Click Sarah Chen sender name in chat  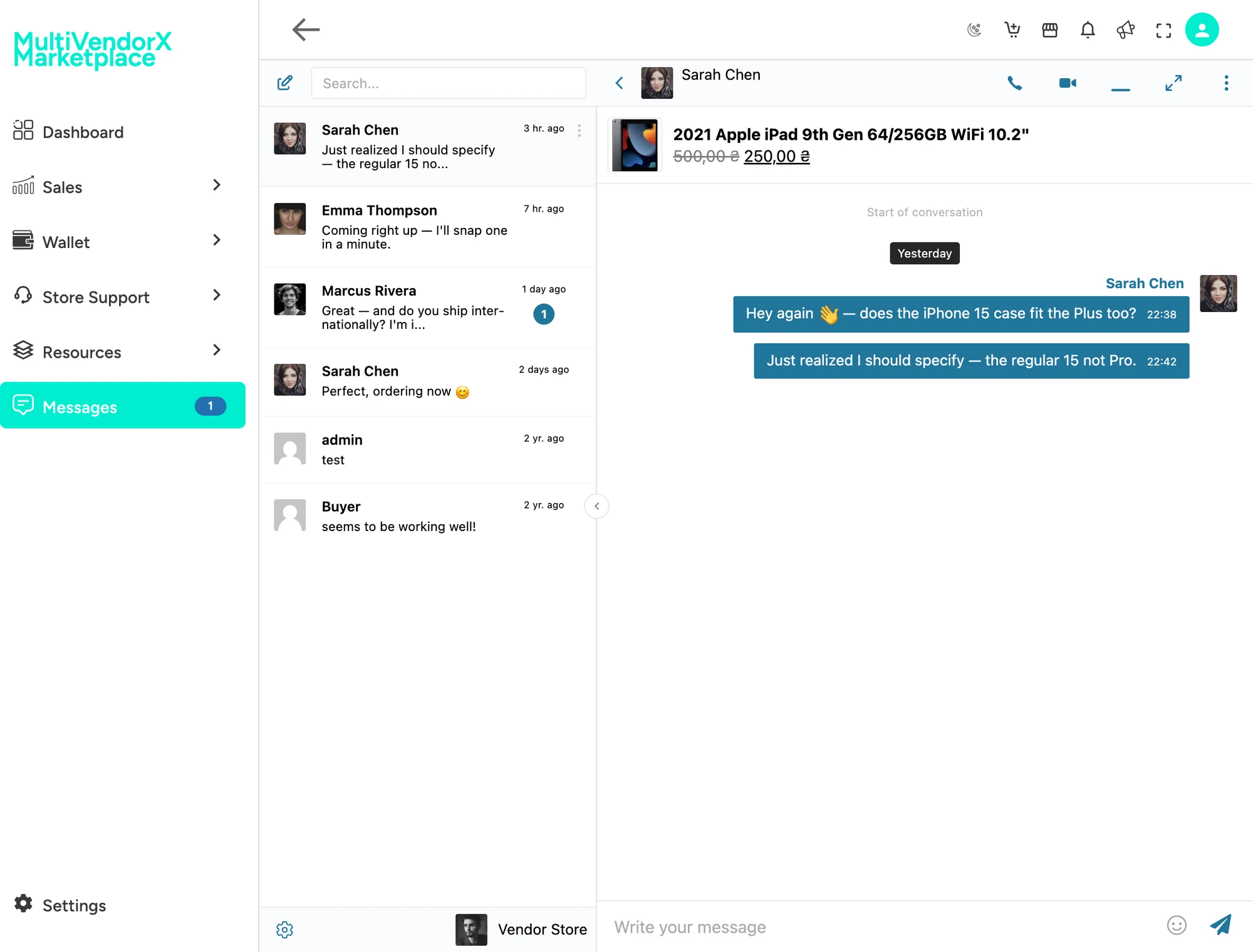point(1145,283)
